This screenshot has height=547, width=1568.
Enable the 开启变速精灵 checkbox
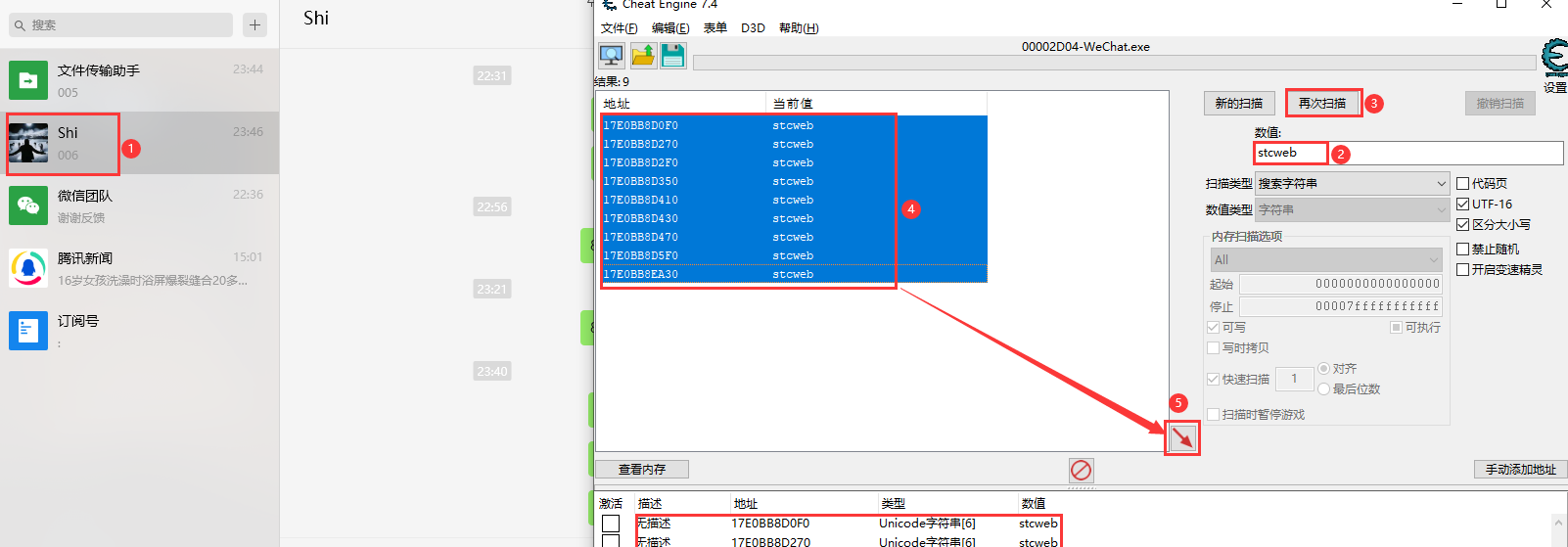(1463, 270)
